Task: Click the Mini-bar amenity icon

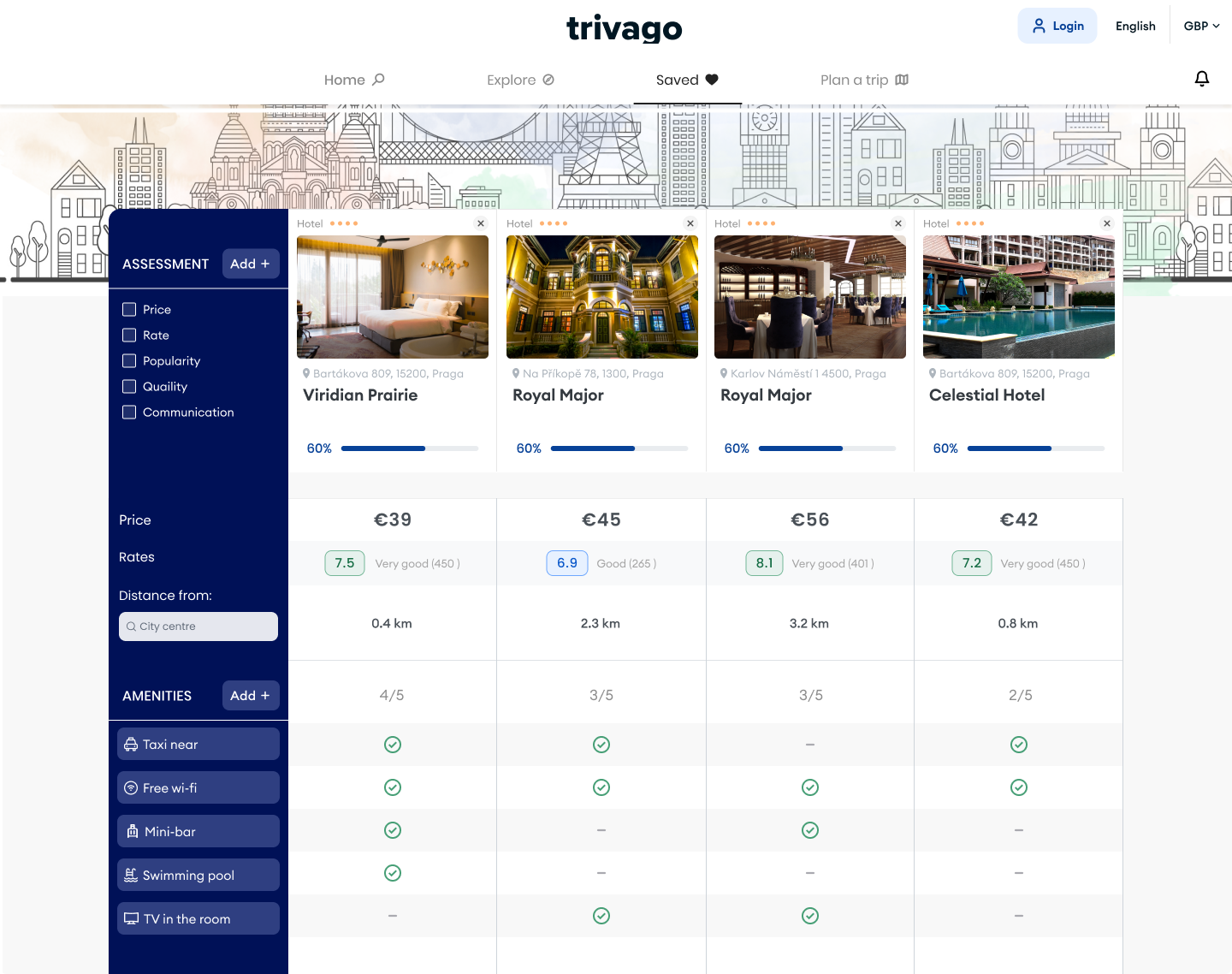Action: click(x=133, y=832)
